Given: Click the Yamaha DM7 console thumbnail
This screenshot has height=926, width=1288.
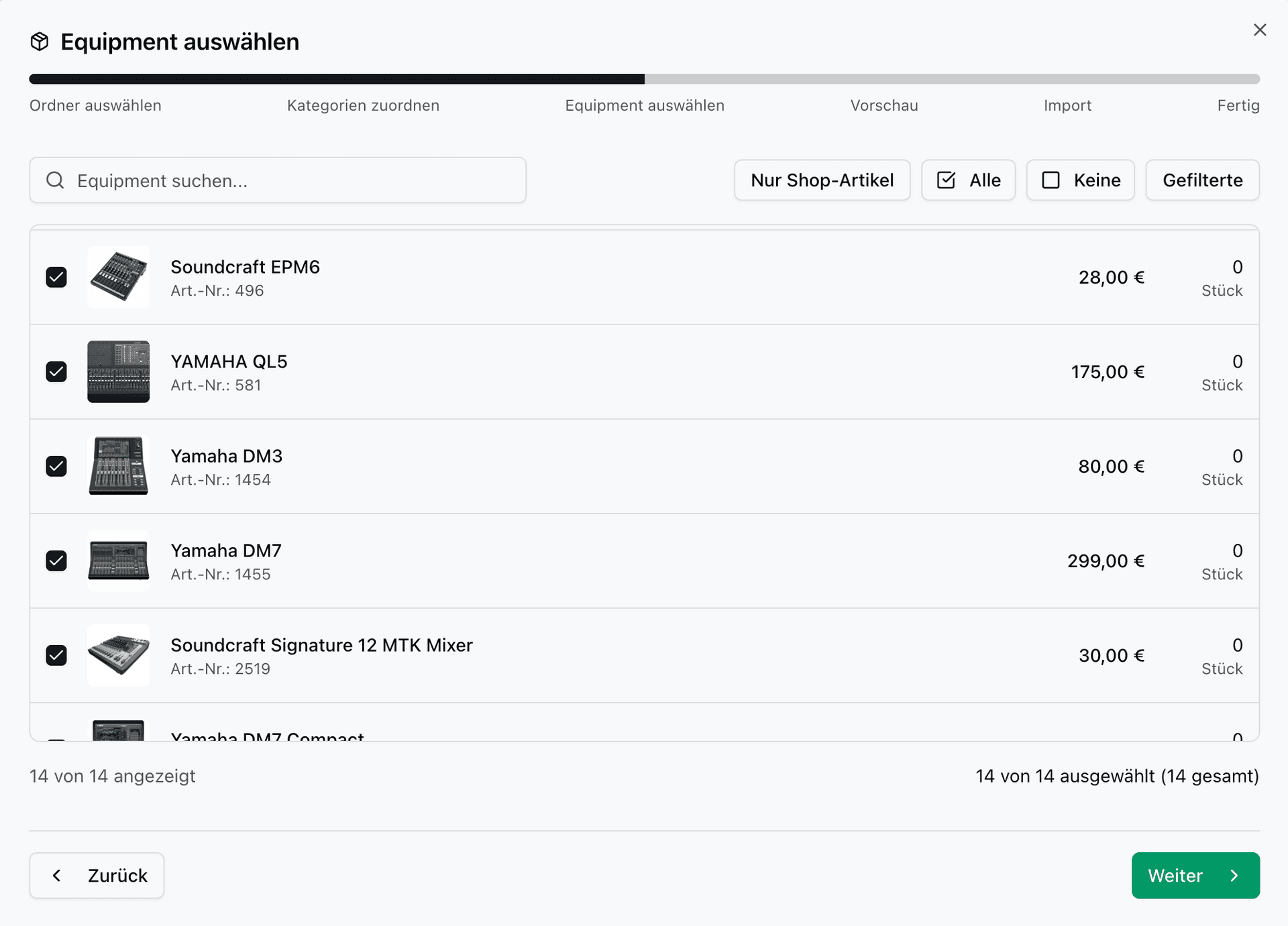Looking at the screenshot, I should pos(119,561).
